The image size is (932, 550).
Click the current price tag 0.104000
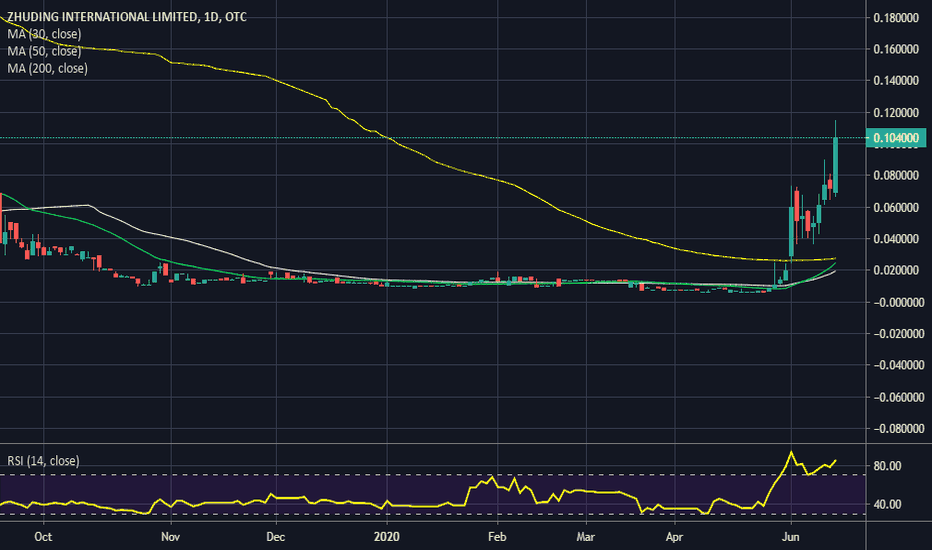896,138
